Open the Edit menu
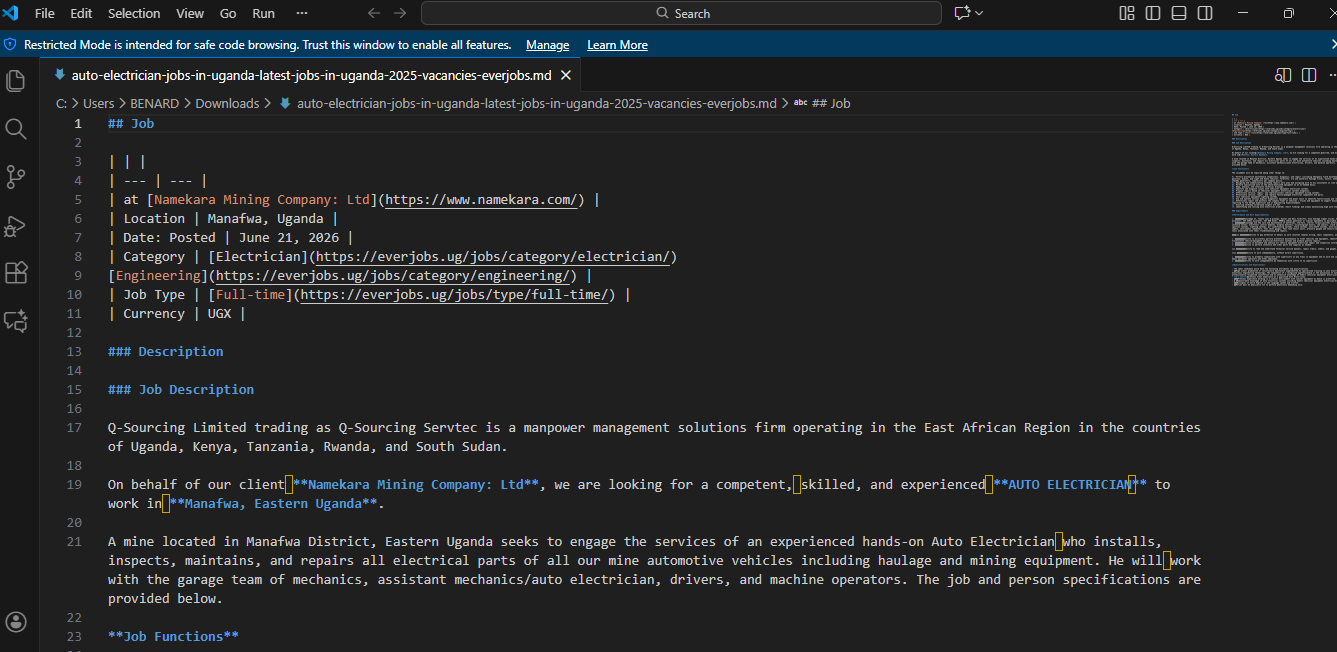Image resolution: width=1337 pixels, height=652 pixels. click(x=81, y=13)
